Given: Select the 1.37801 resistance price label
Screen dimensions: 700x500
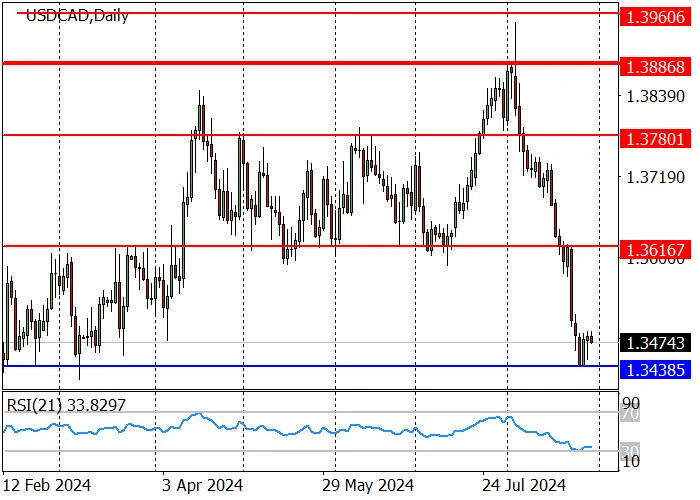Looking at the screenshot, I should pos(655,139).
